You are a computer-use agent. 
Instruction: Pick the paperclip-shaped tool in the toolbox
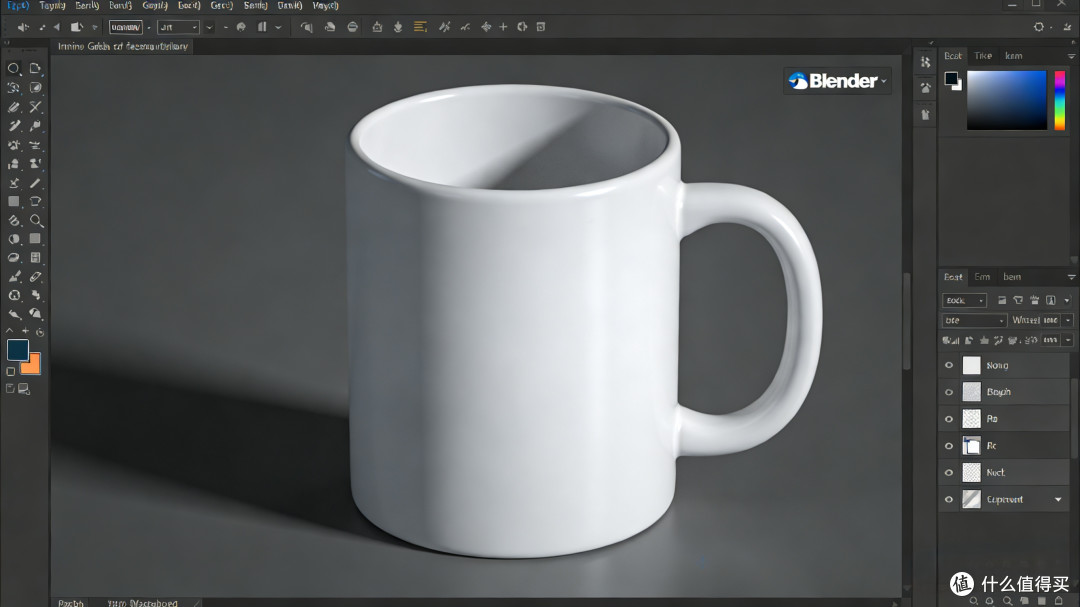tap(36, 276)
